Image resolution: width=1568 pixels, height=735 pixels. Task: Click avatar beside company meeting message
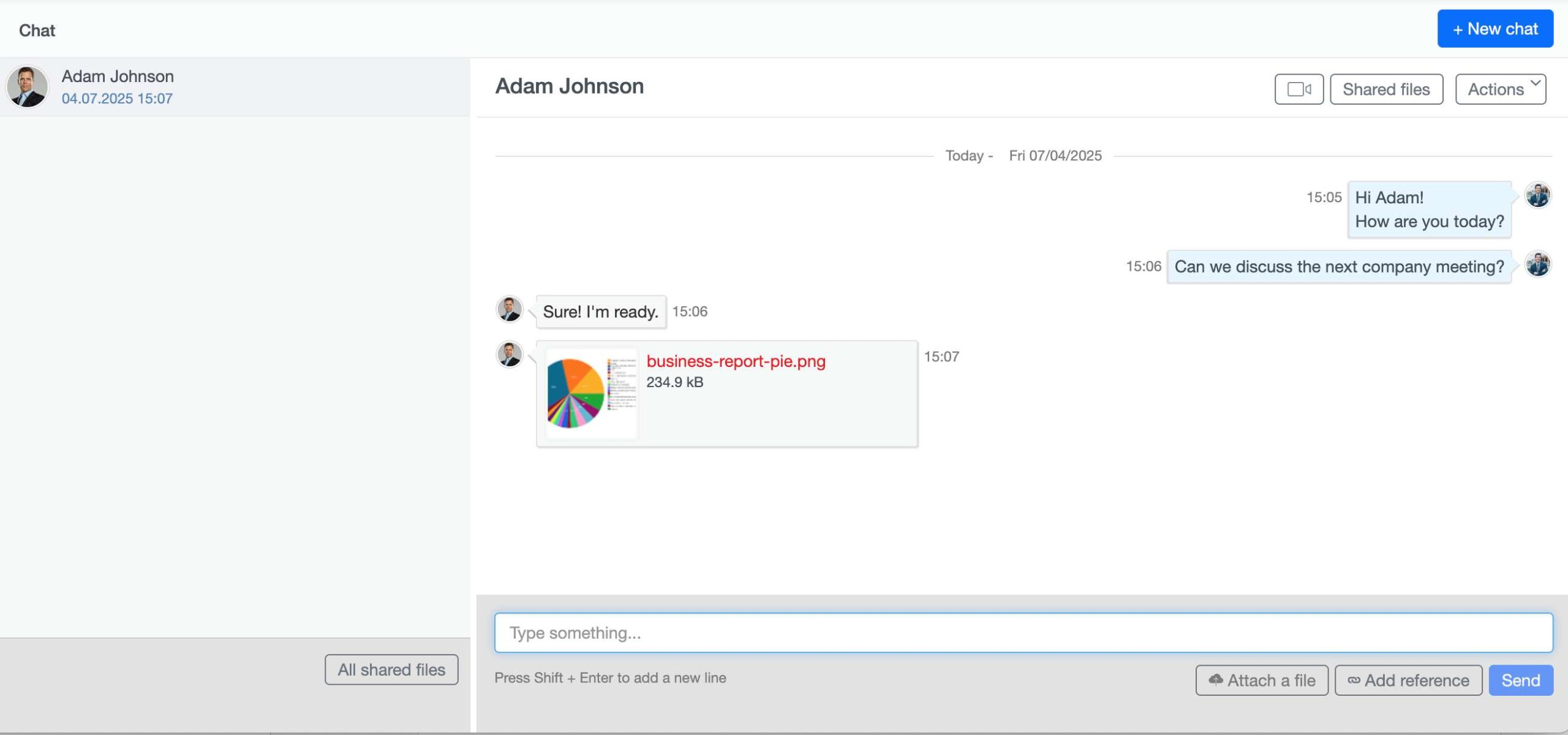1537,265
